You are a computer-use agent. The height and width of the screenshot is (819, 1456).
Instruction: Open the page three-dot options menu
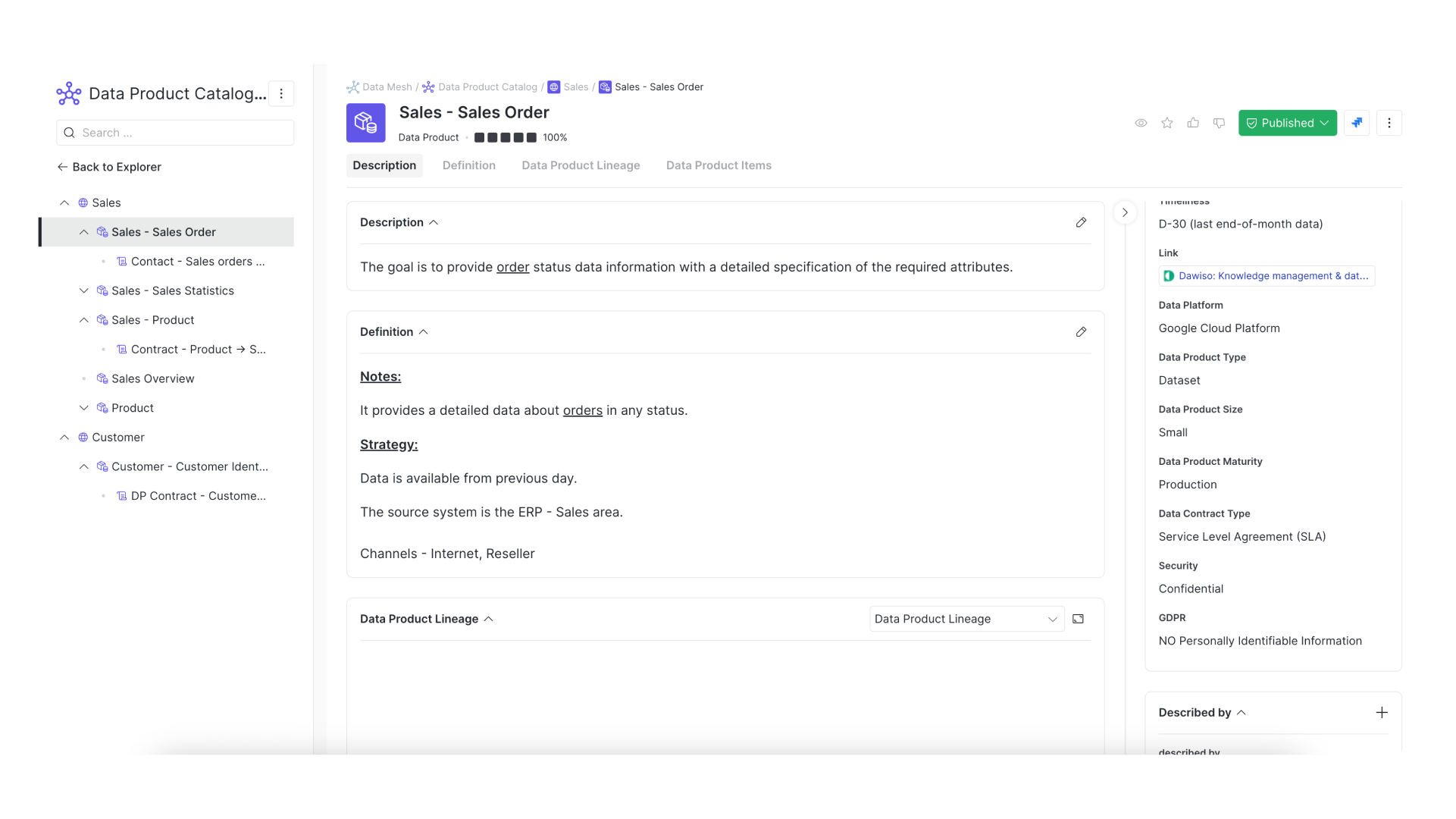1389,123
